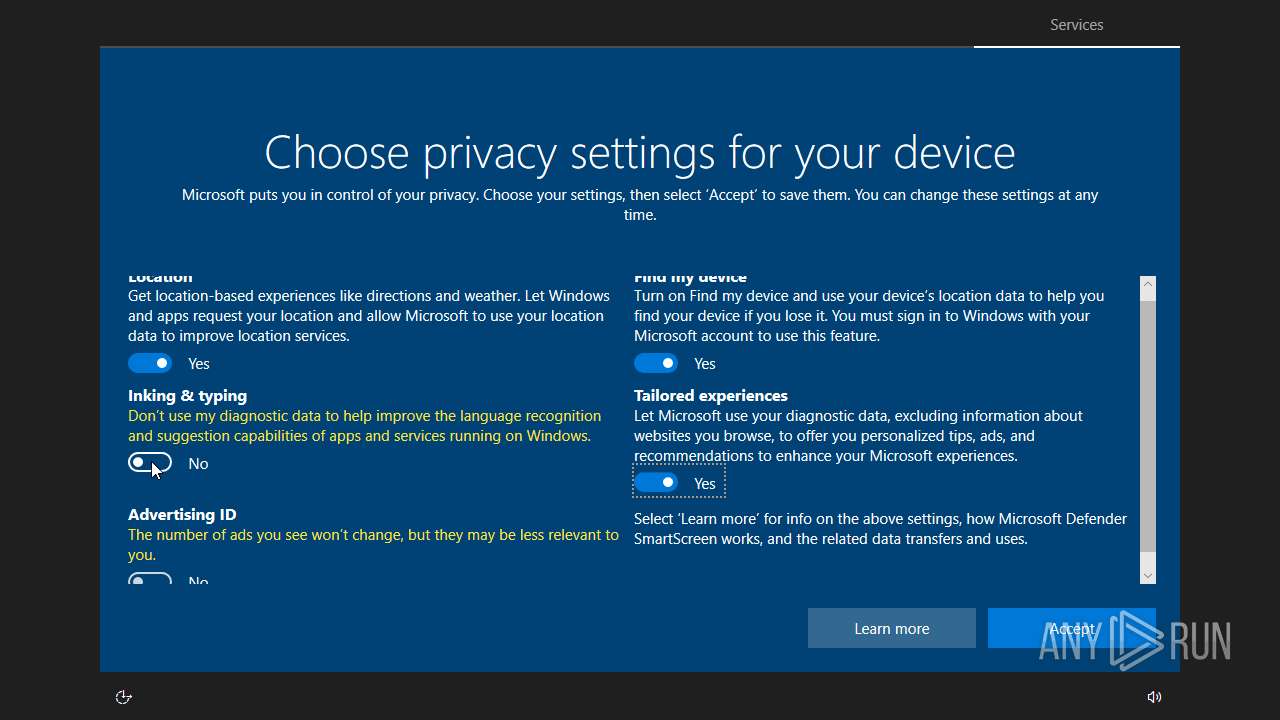
Task: Click the Location description text
Action: coord(368,316)
